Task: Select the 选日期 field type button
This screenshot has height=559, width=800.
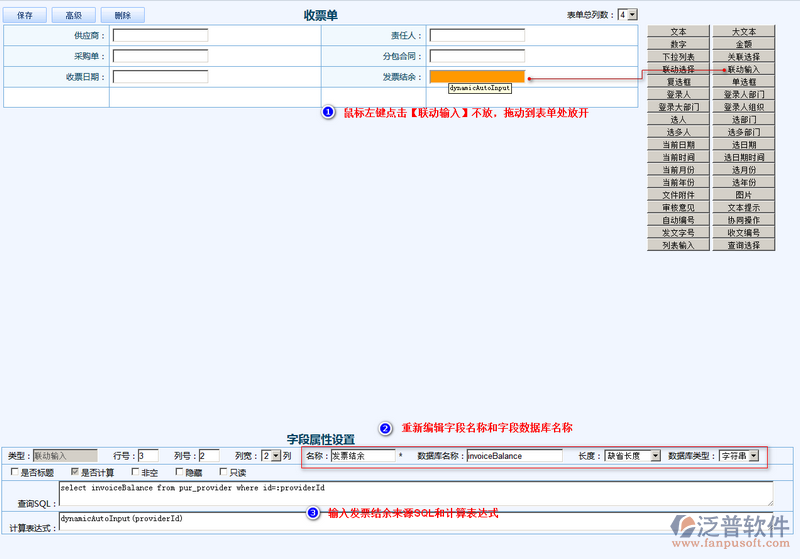Action: [x=743, y=145]
